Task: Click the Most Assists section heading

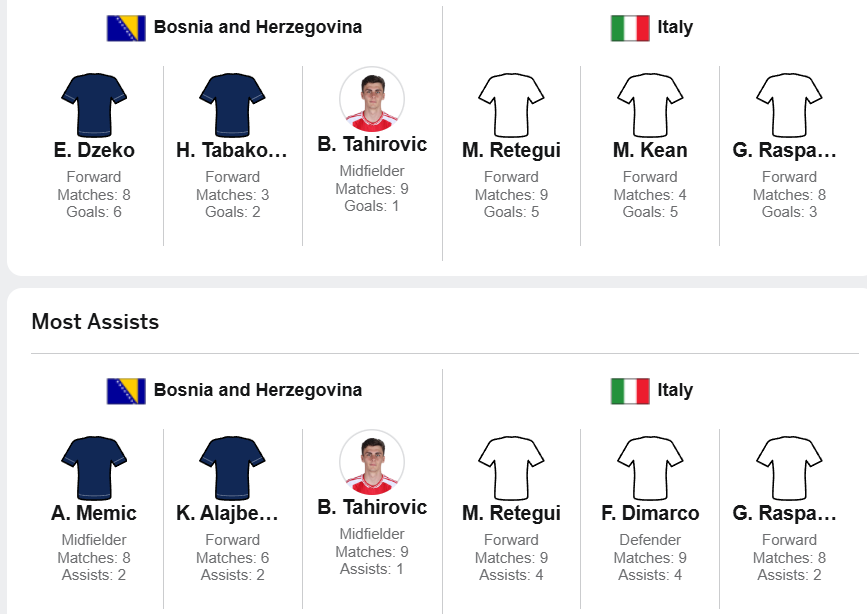Action: pos(95,322)
